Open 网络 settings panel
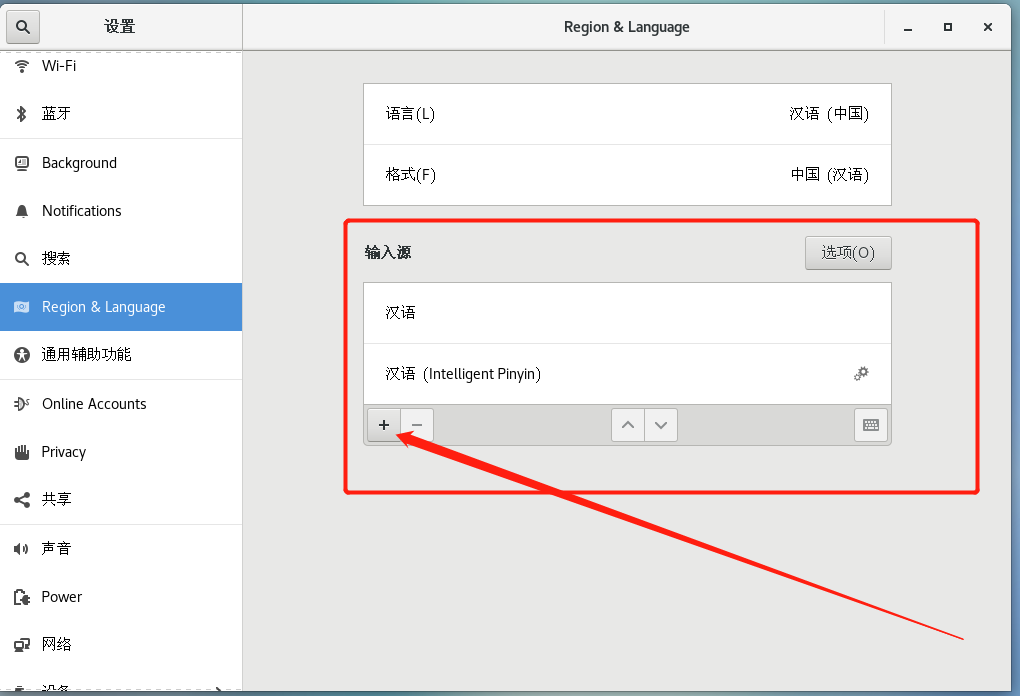1020x696 pixels. pos(121,645)
